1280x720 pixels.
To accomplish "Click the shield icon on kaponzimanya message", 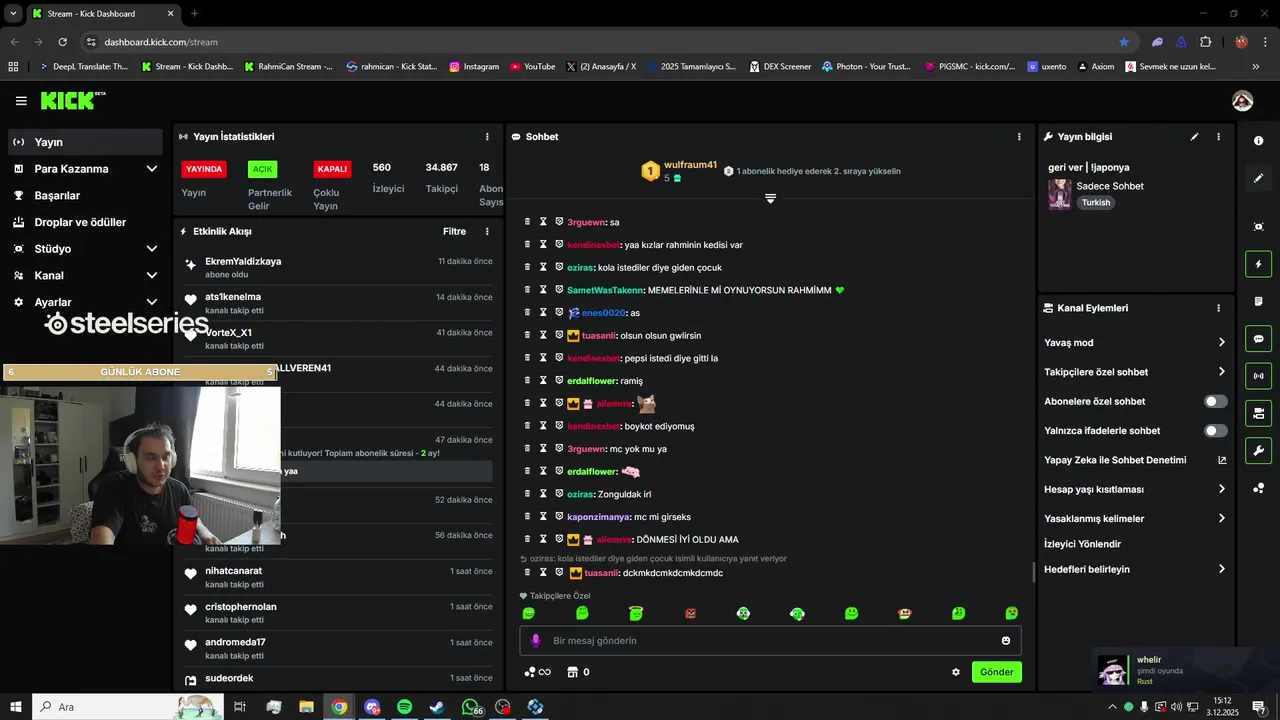I will (x=559, y=517).
